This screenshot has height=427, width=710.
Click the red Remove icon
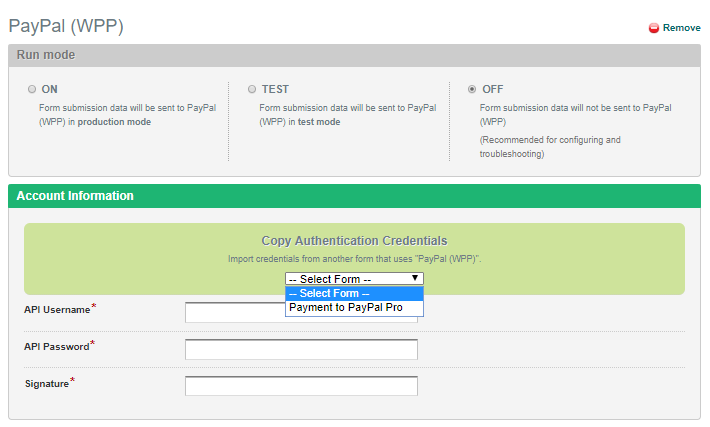click(x=654, y=28)
